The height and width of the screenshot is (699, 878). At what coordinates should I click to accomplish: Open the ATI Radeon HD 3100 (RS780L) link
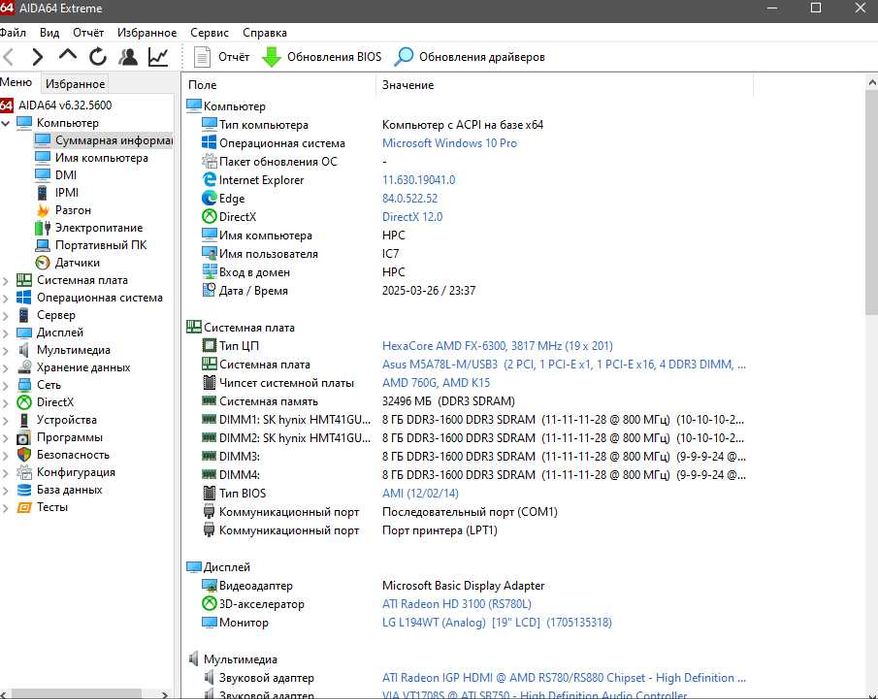[456, 604]
